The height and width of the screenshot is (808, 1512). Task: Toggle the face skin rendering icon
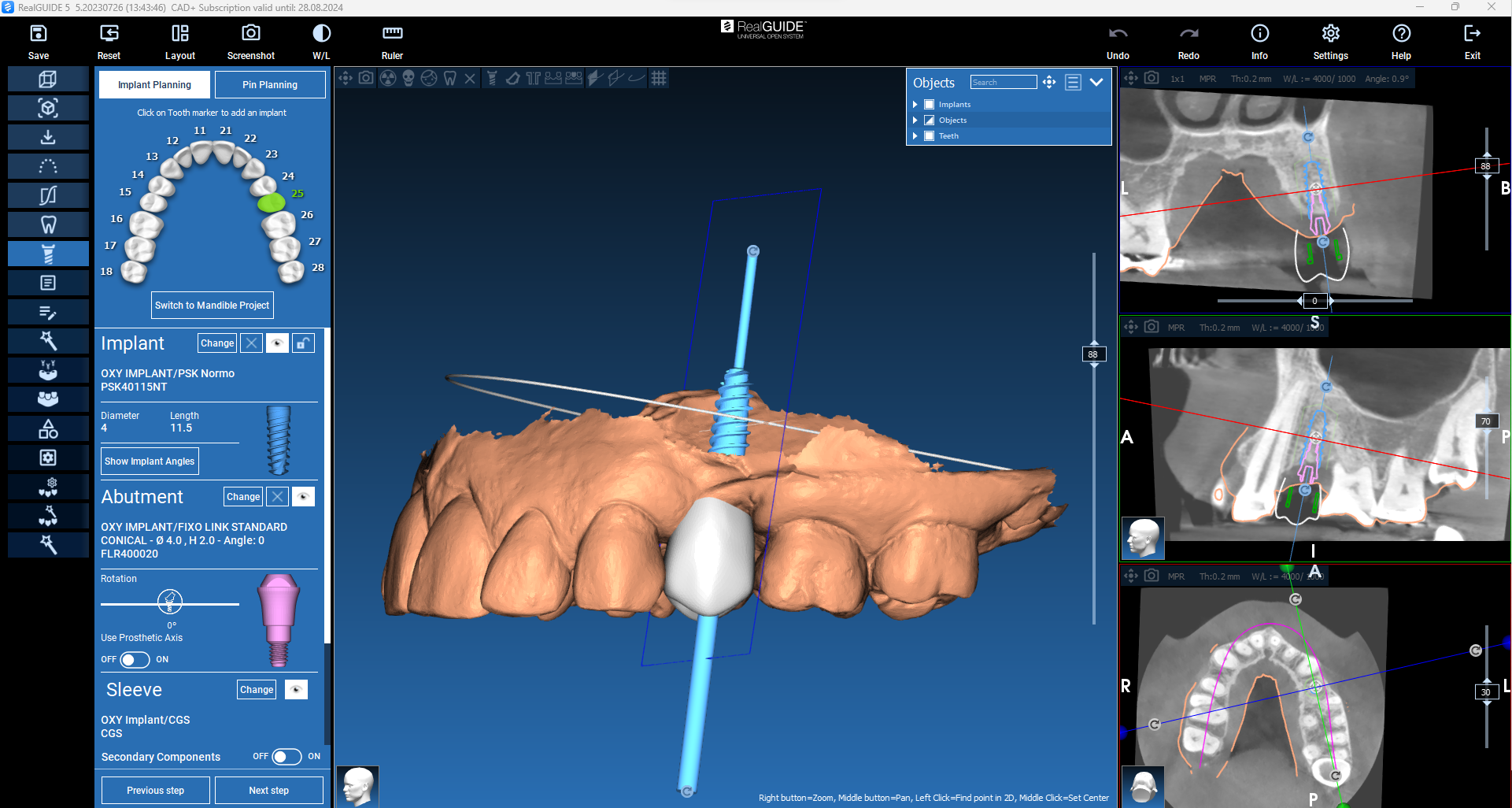click(x=429, y=78)
